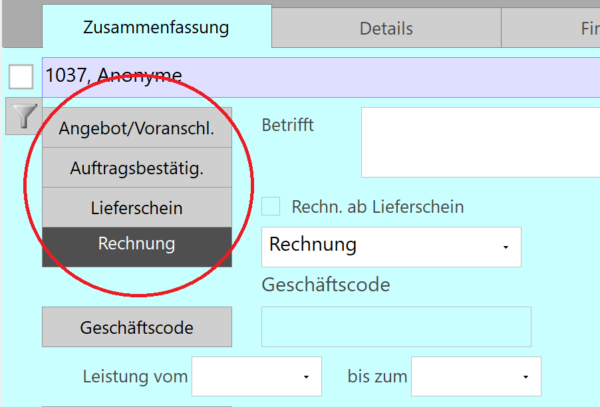This screenshot has width=600, height=407.
Task: Click the funnel filter icon
Action: (x=24, y=116)
